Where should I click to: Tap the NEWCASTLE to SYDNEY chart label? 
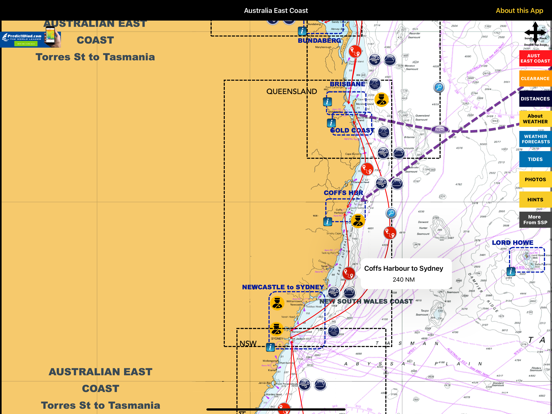283,287
